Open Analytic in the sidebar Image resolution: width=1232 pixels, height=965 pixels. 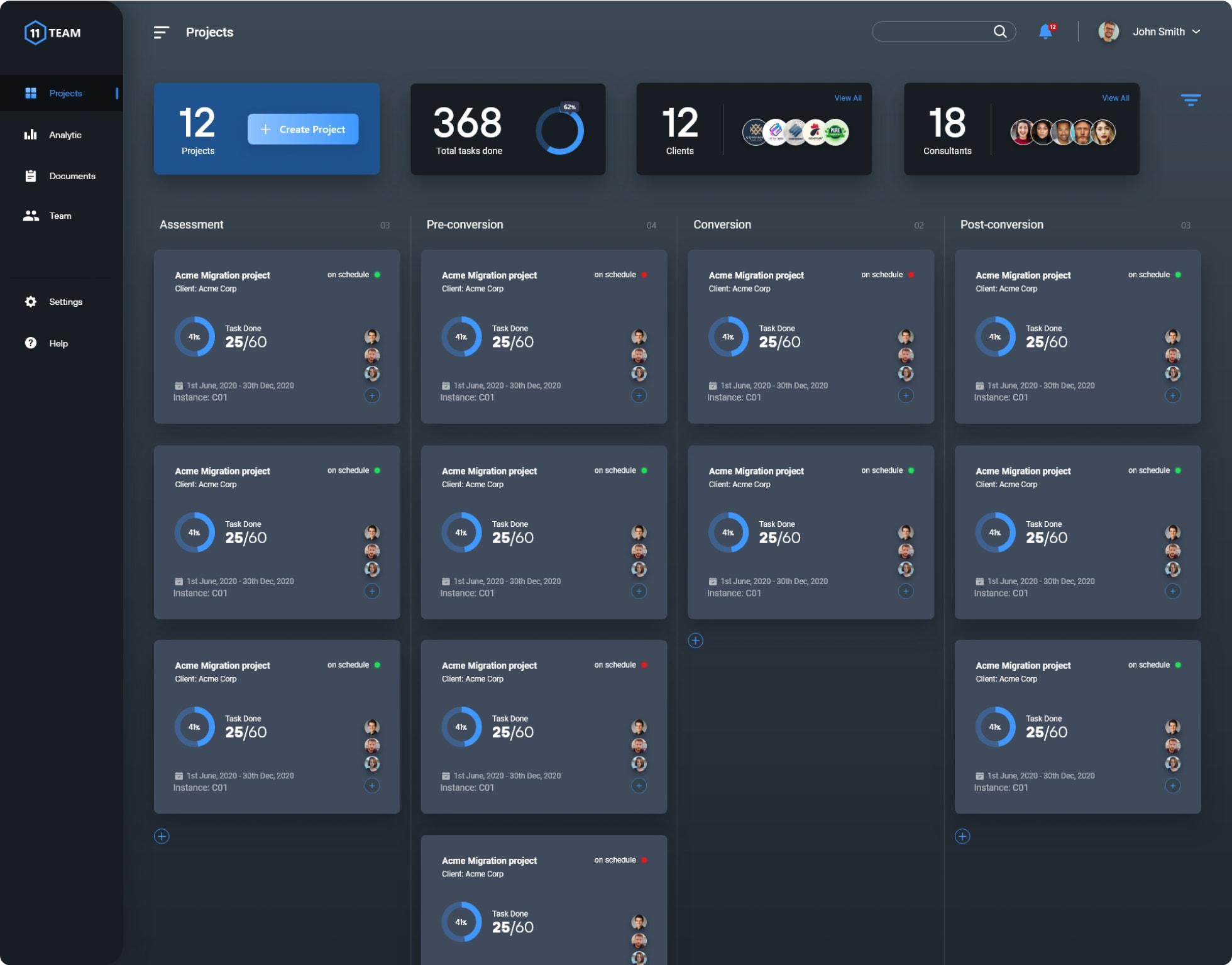pos(65,135)
